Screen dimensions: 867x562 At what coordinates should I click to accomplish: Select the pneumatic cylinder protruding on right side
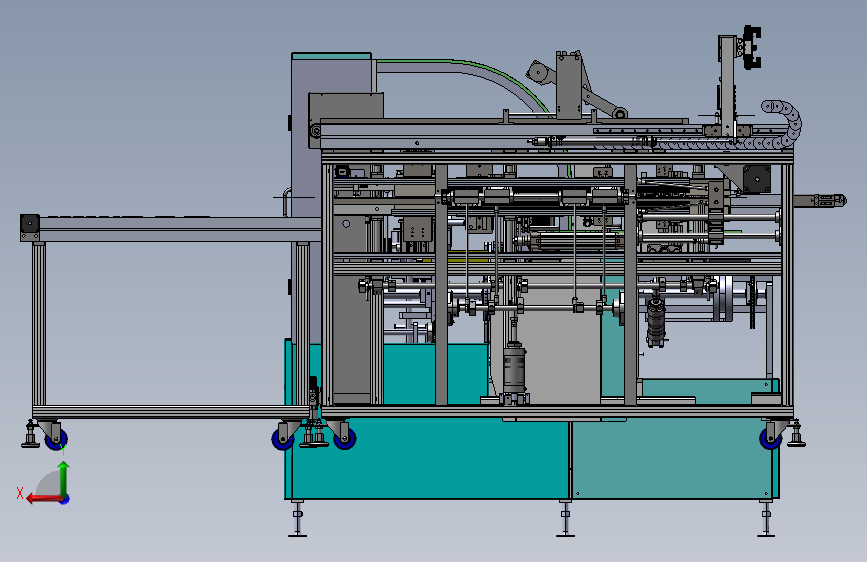(820, 201)
